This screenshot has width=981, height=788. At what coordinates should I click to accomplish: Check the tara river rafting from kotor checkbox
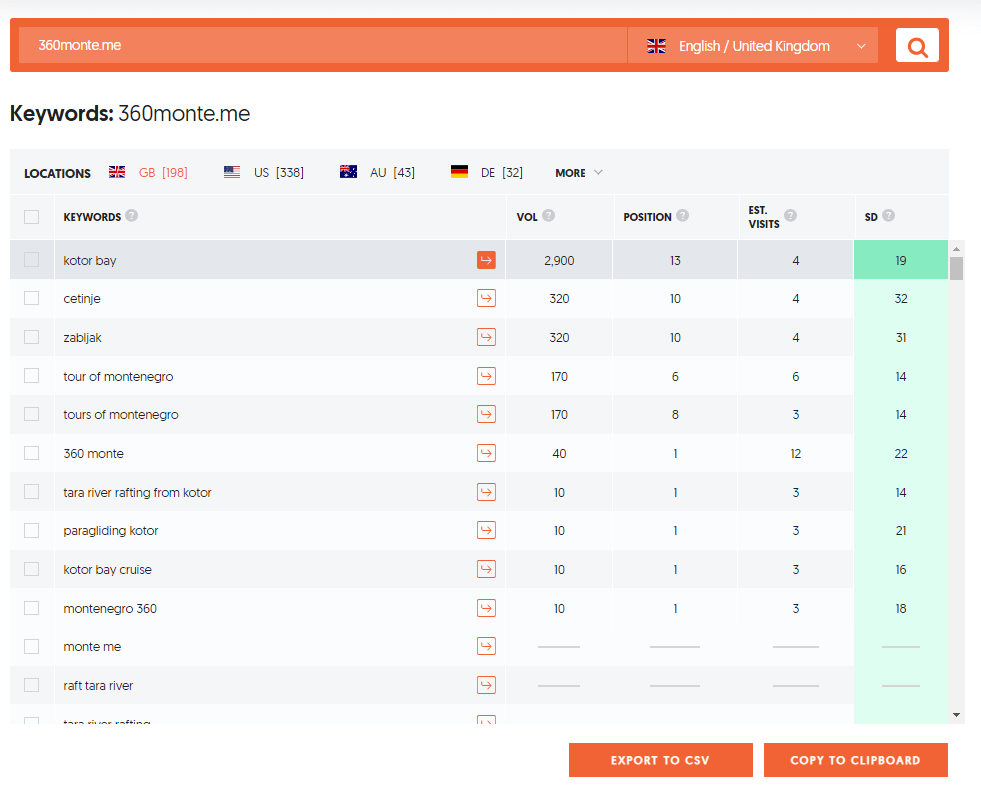[x=31, y=492]
